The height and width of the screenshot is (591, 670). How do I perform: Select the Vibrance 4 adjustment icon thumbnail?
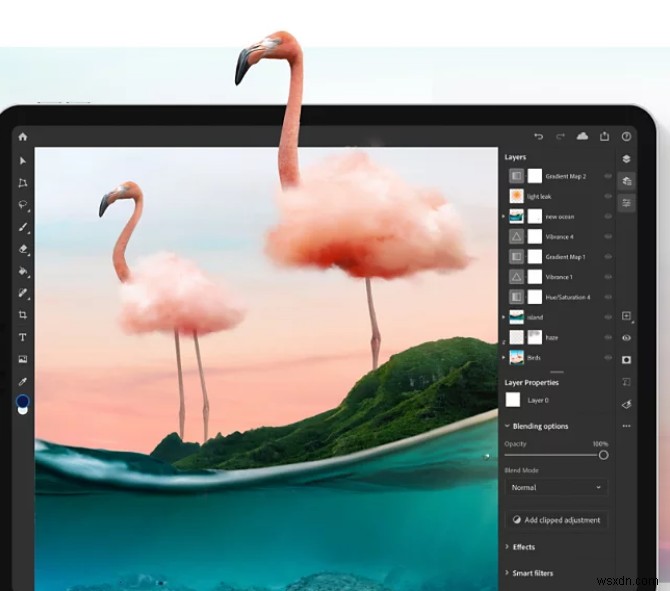pos(517,236)
